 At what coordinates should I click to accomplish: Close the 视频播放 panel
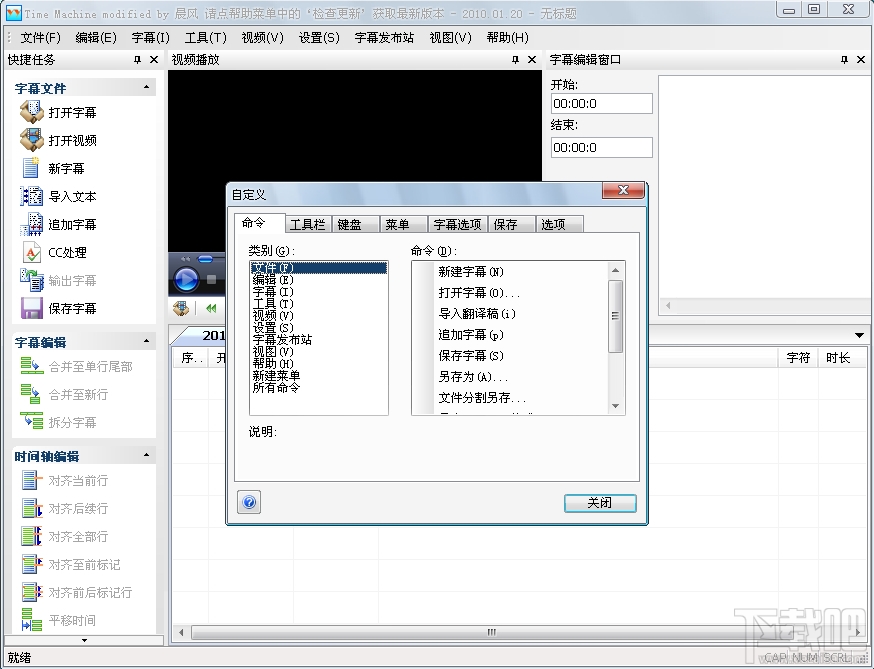[532, 60]
